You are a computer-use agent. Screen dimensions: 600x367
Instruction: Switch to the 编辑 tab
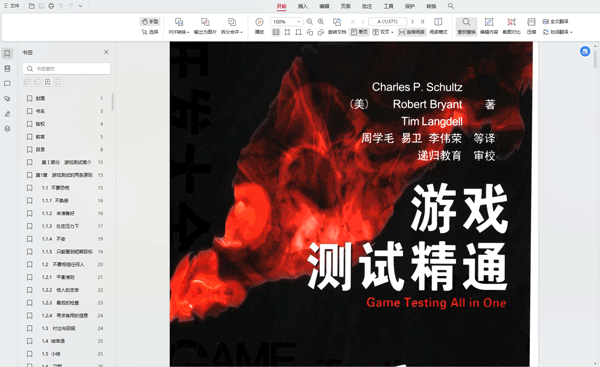tap(324, 6)
